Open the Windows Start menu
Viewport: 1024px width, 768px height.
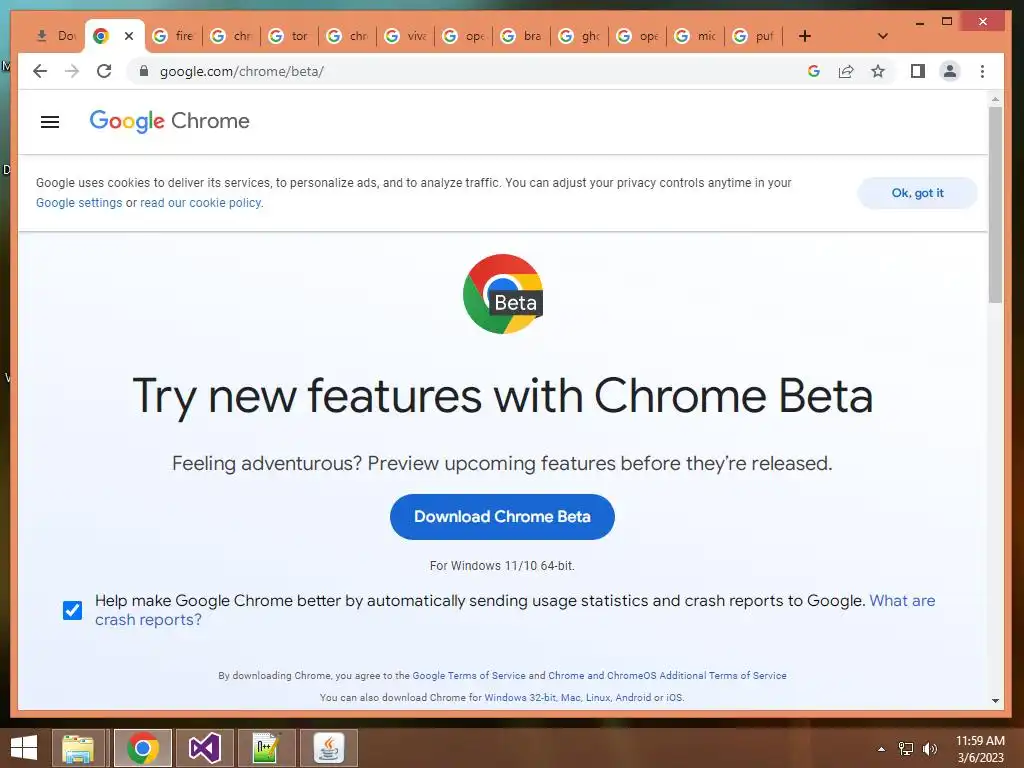[x=24, y=748]
